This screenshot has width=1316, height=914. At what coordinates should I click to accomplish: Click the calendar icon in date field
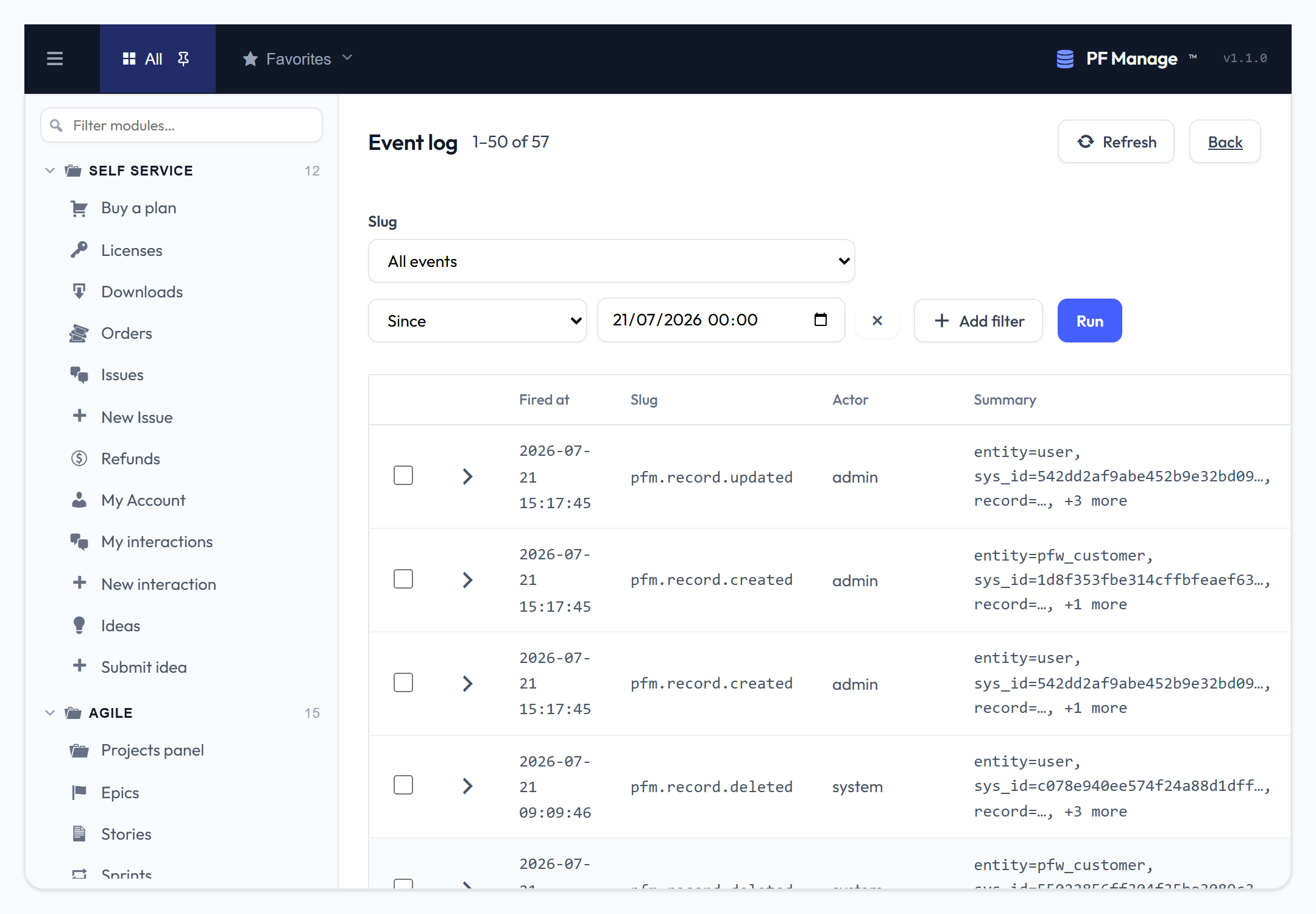tap(821, 320)
